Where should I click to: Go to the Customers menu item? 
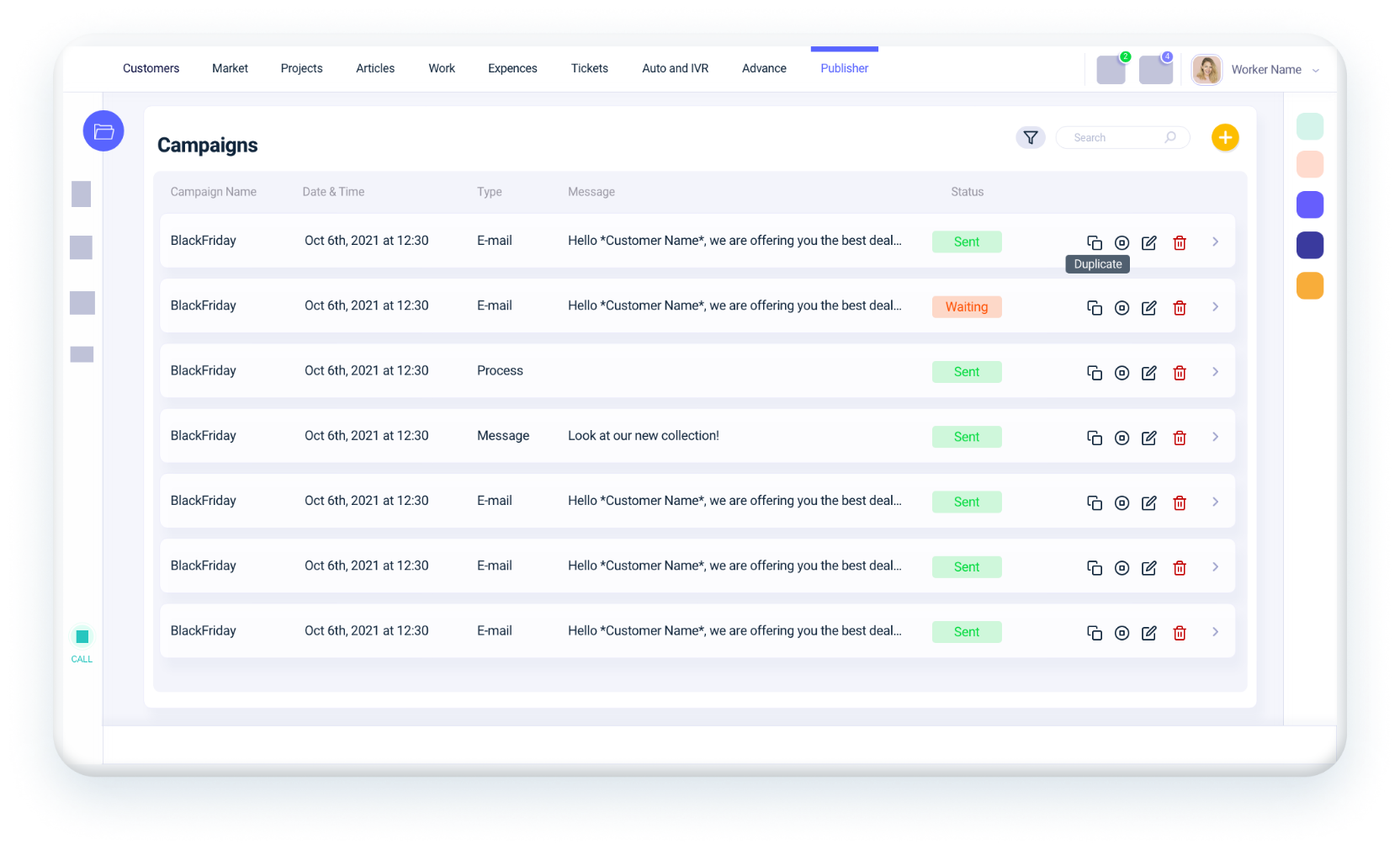[151, 68]
